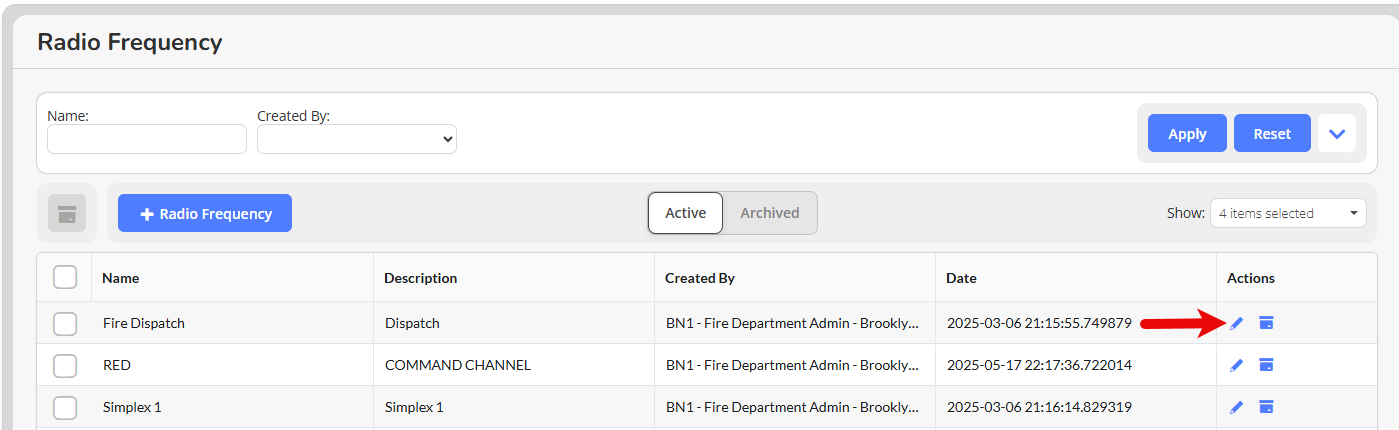Select the Active tab
1399x430 pixels.
686,213
